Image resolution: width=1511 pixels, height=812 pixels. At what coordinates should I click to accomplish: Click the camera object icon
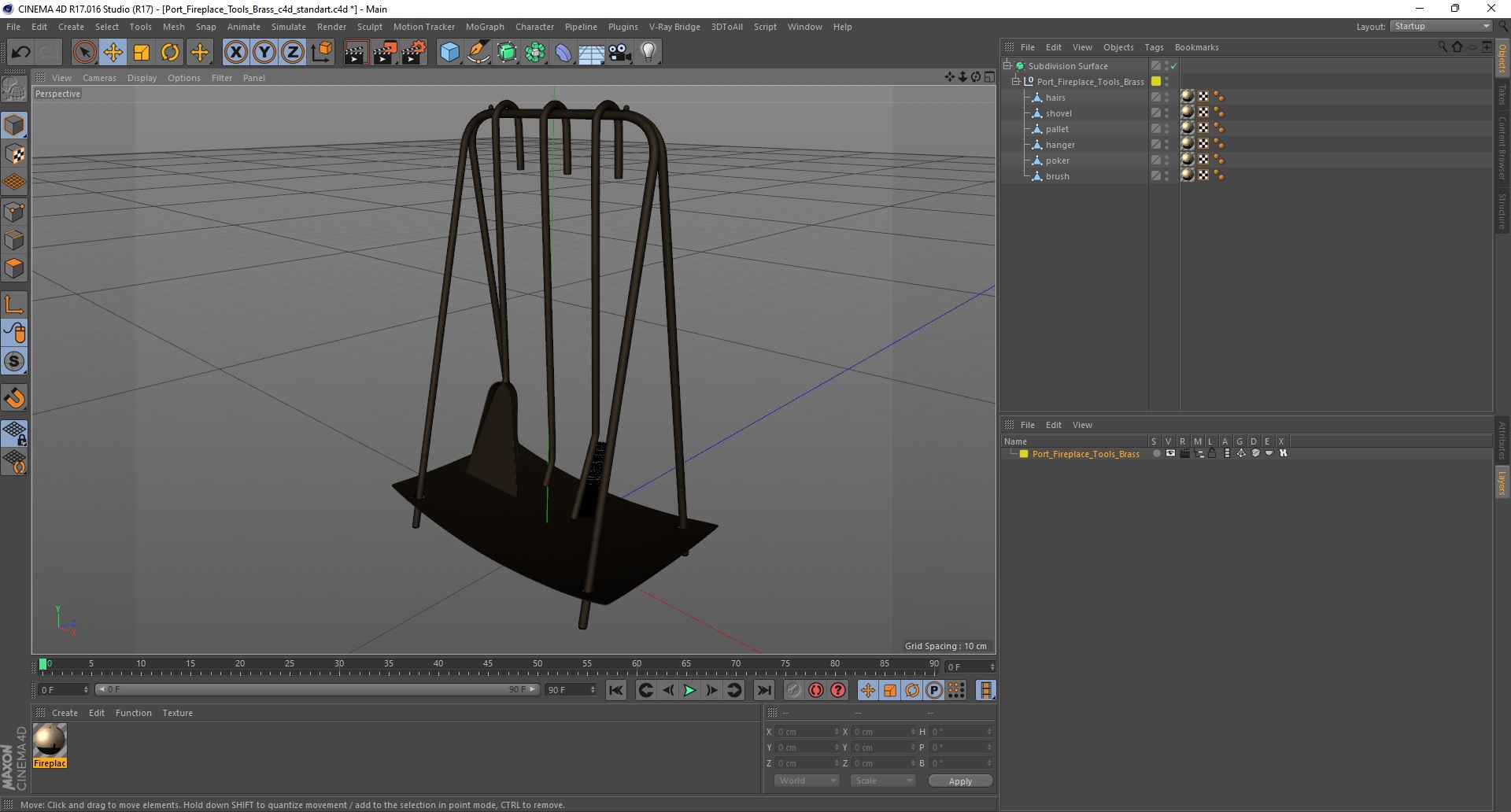[619, 53]
